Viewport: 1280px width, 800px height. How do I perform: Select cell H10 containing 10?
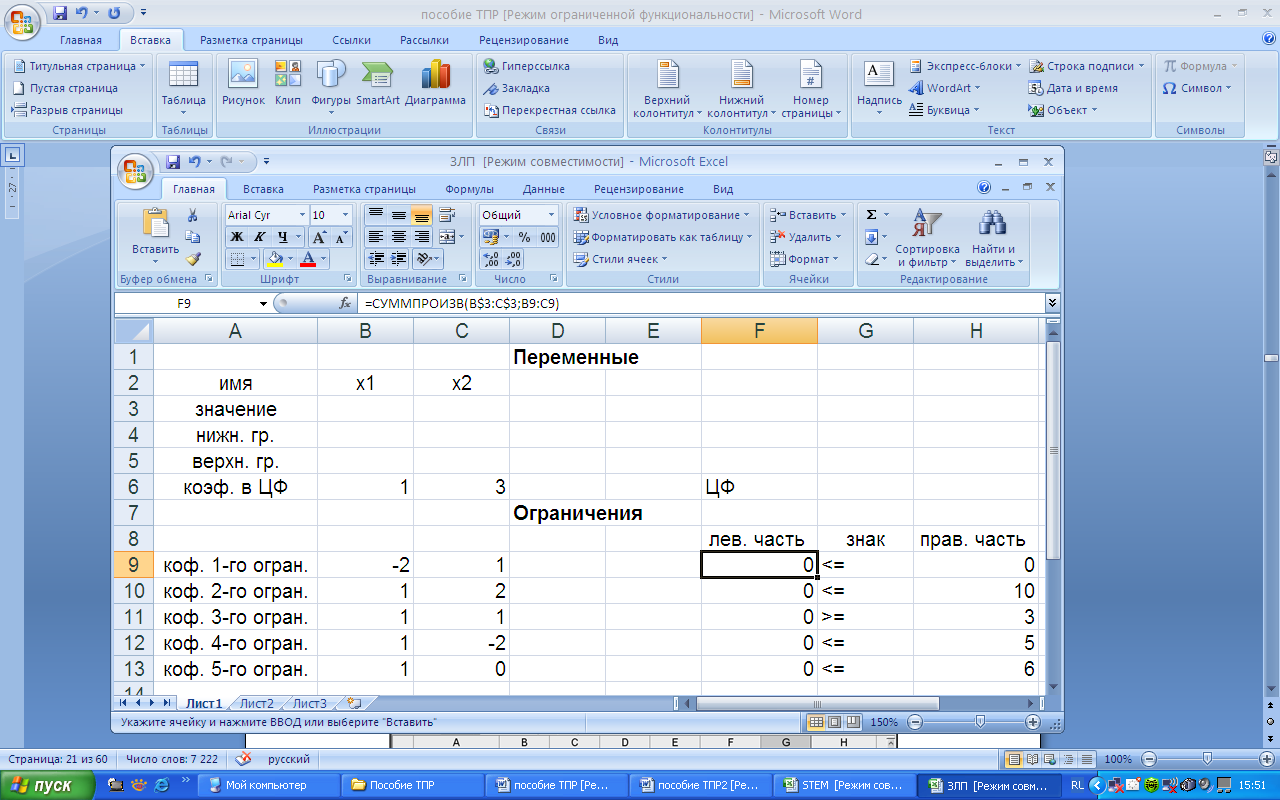pos(976,591)
